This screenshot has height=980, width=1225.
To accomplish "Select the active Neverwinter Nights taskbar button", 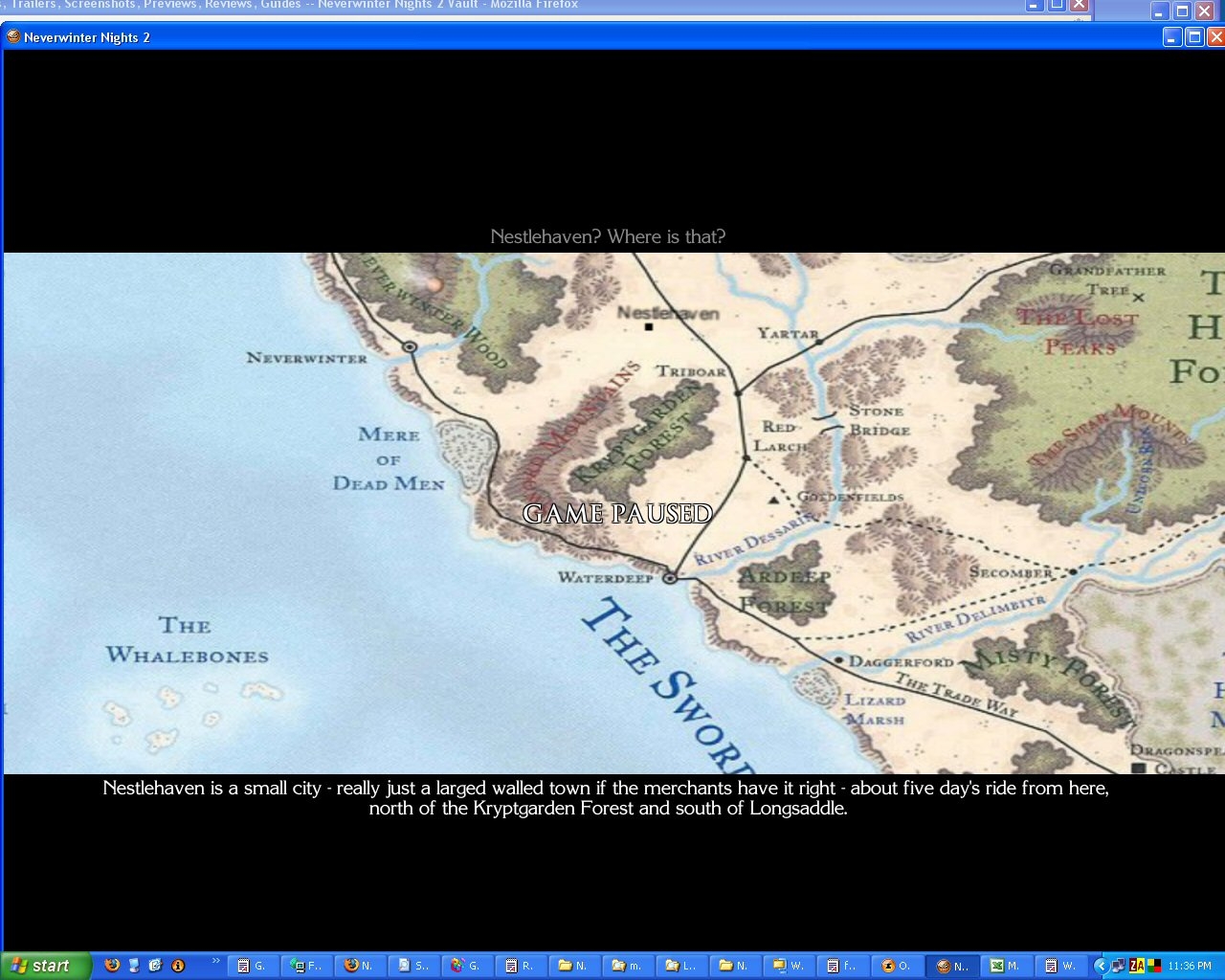I will 952,966.
